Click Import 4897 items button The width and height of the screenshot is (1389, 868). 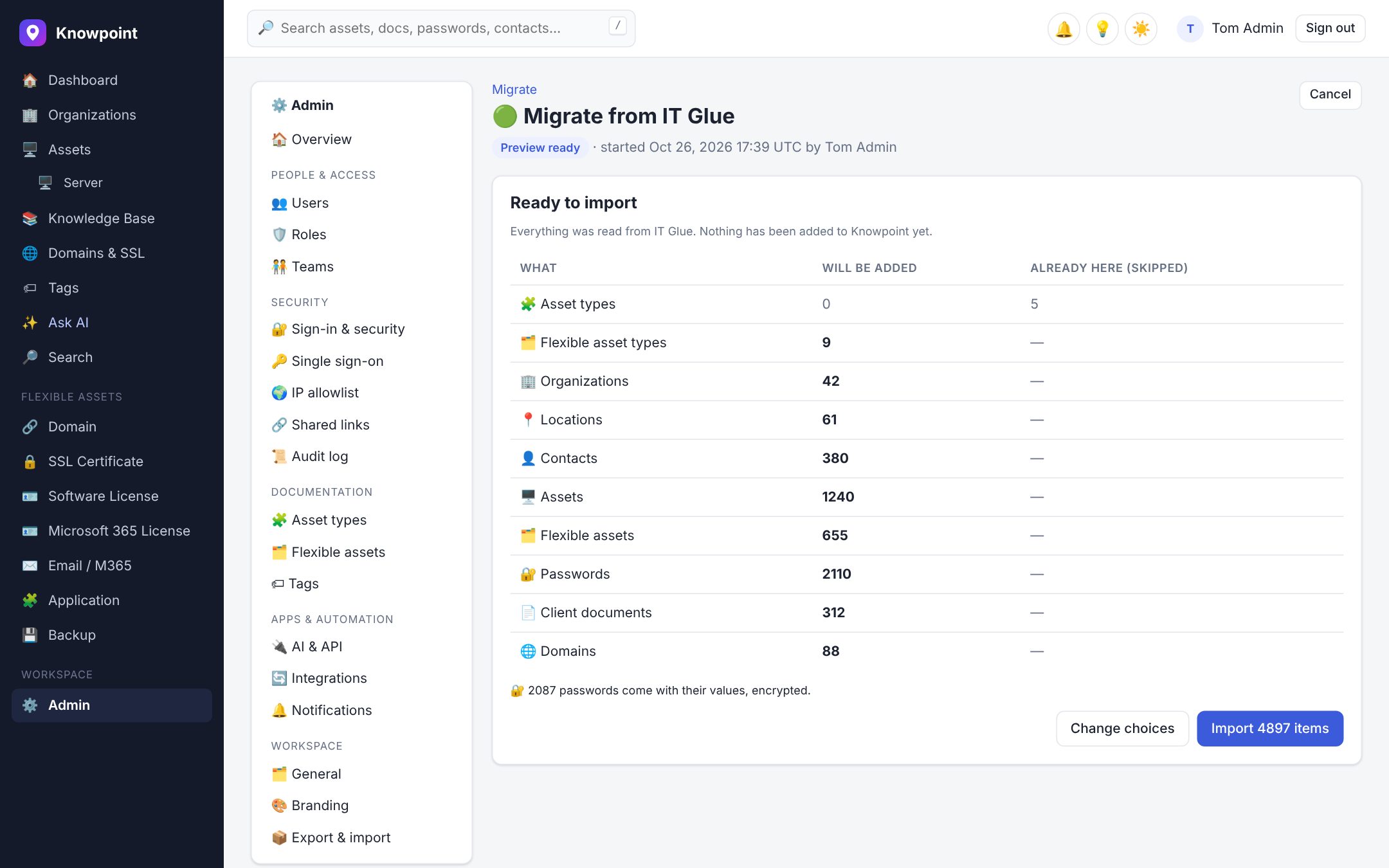[1269, 728]
